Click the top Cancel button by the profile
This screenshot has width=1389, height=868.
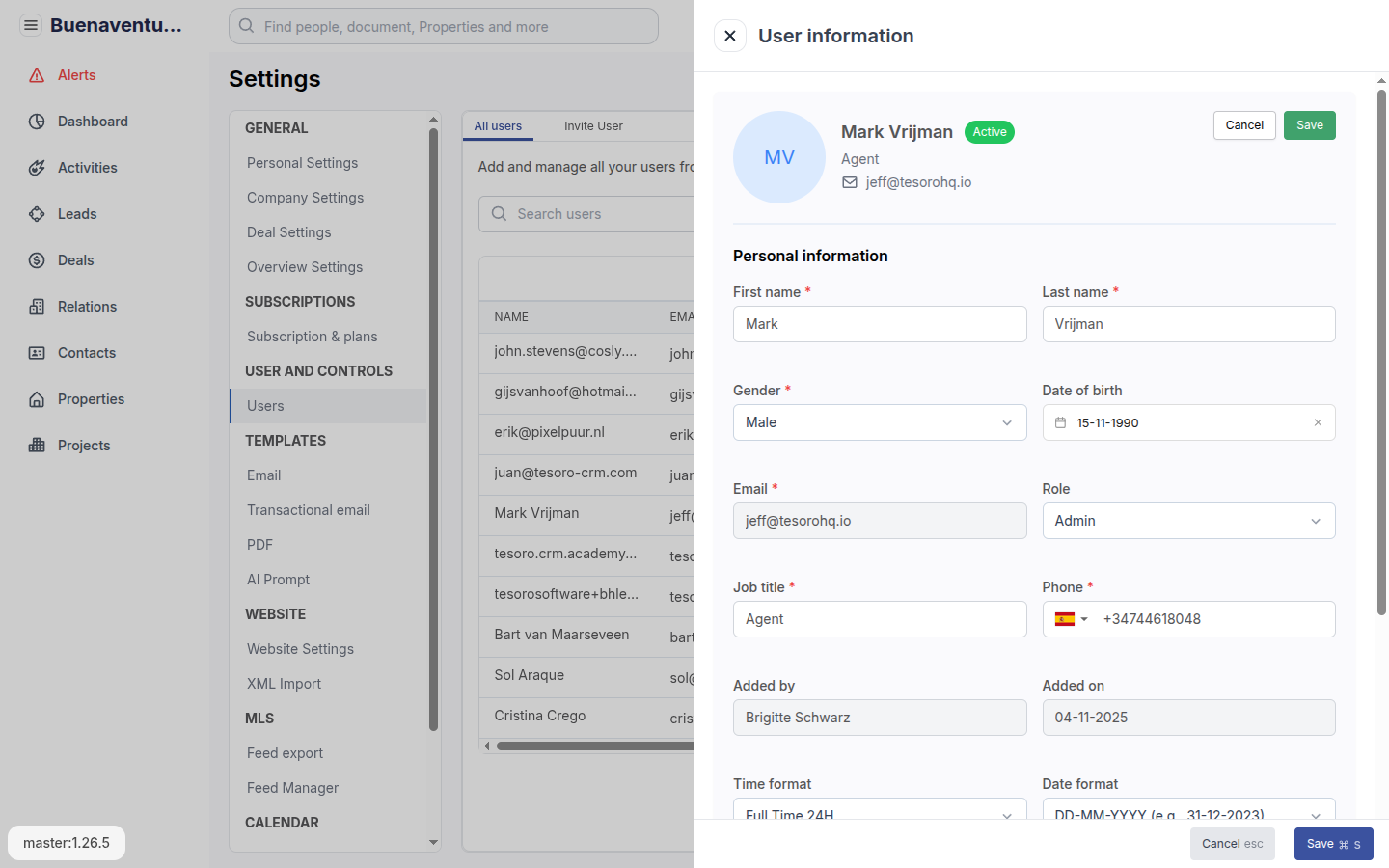[1244, 125]
